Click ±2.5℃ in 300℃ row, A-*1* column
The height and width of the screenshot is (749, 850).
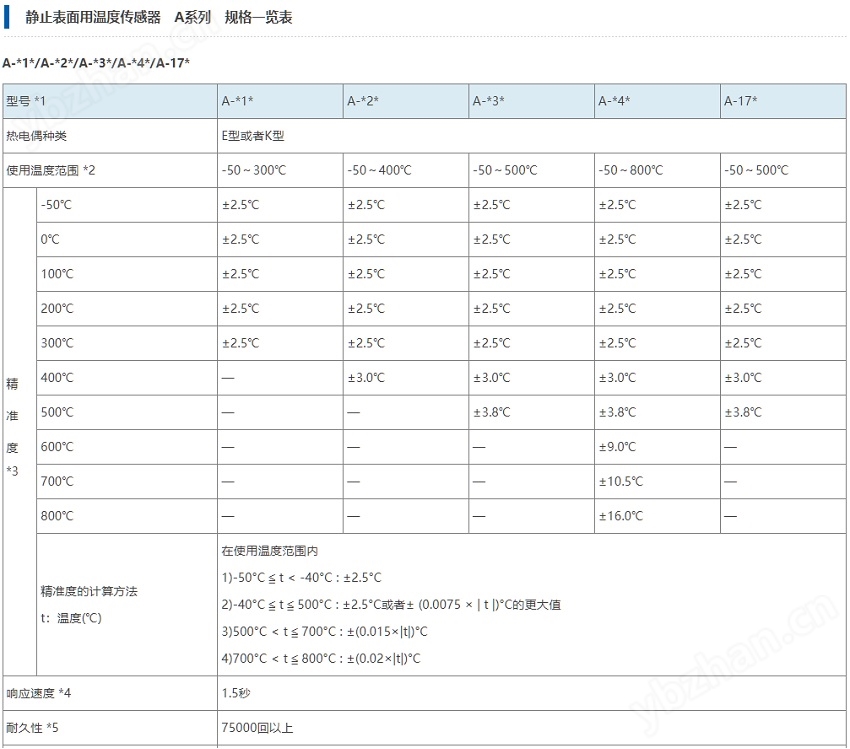click(x=241, y=343)
